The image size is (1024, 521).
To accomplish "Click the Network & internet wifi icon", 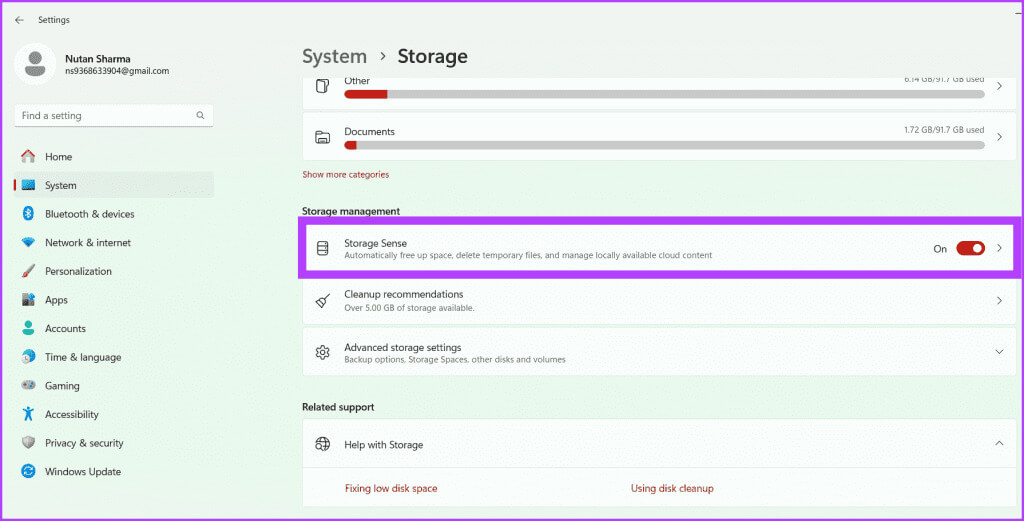I will (28, 242).
